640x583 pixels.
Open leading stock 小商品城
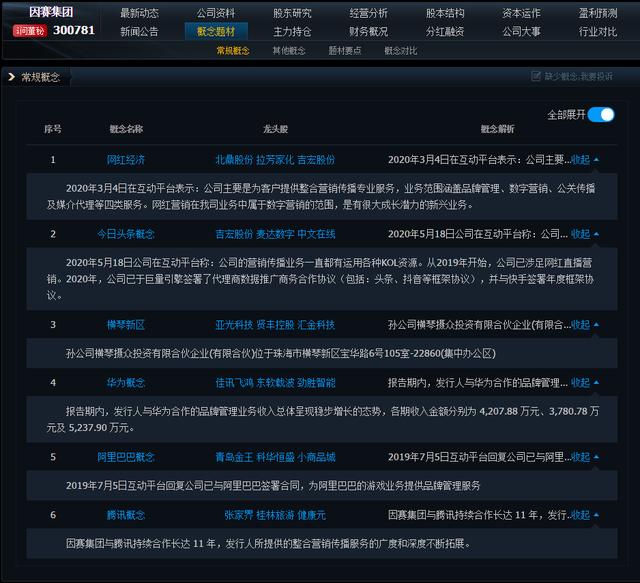click(x=316, y=457)
